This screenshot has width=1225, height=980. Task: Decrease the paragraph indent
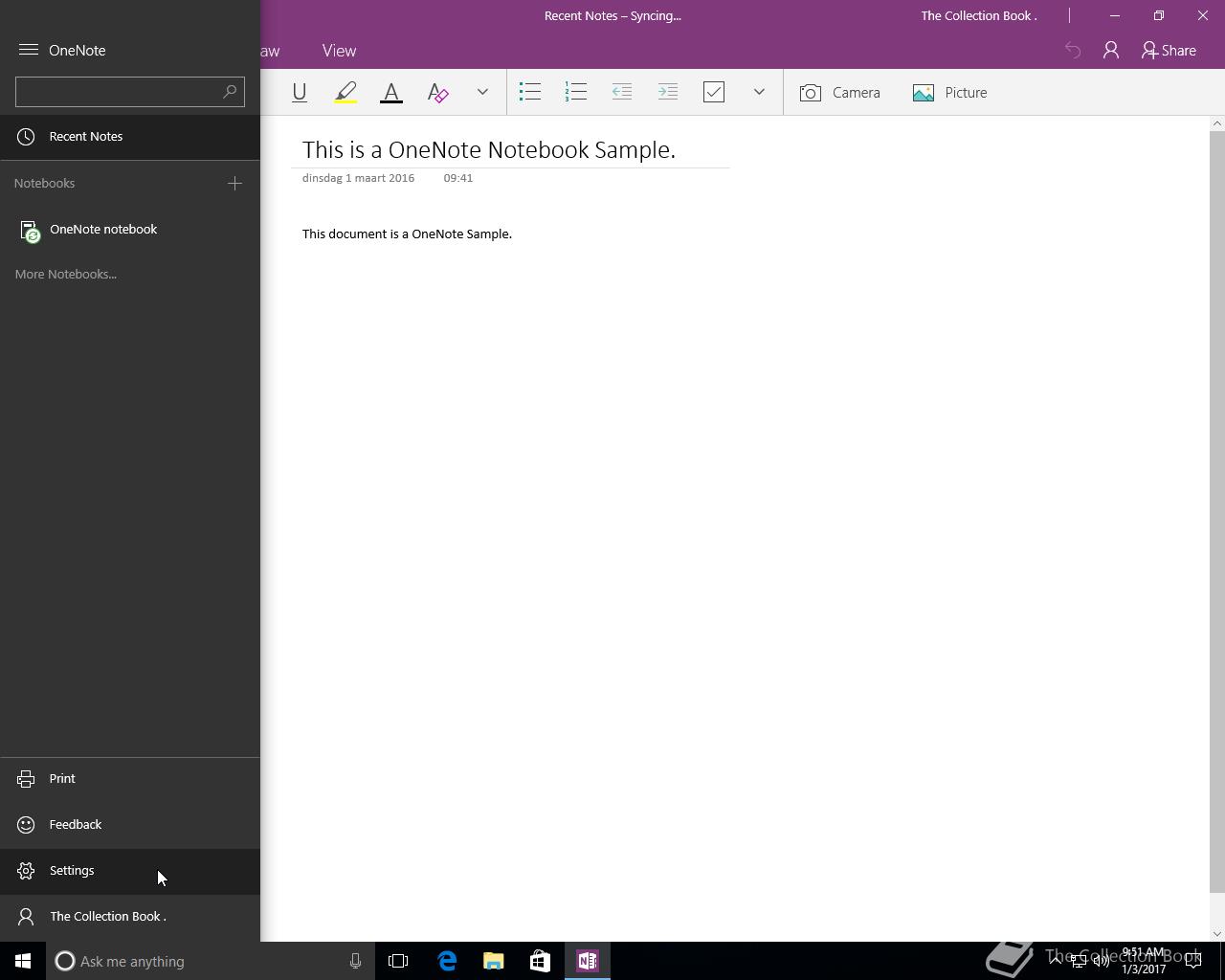click(622, 93)
